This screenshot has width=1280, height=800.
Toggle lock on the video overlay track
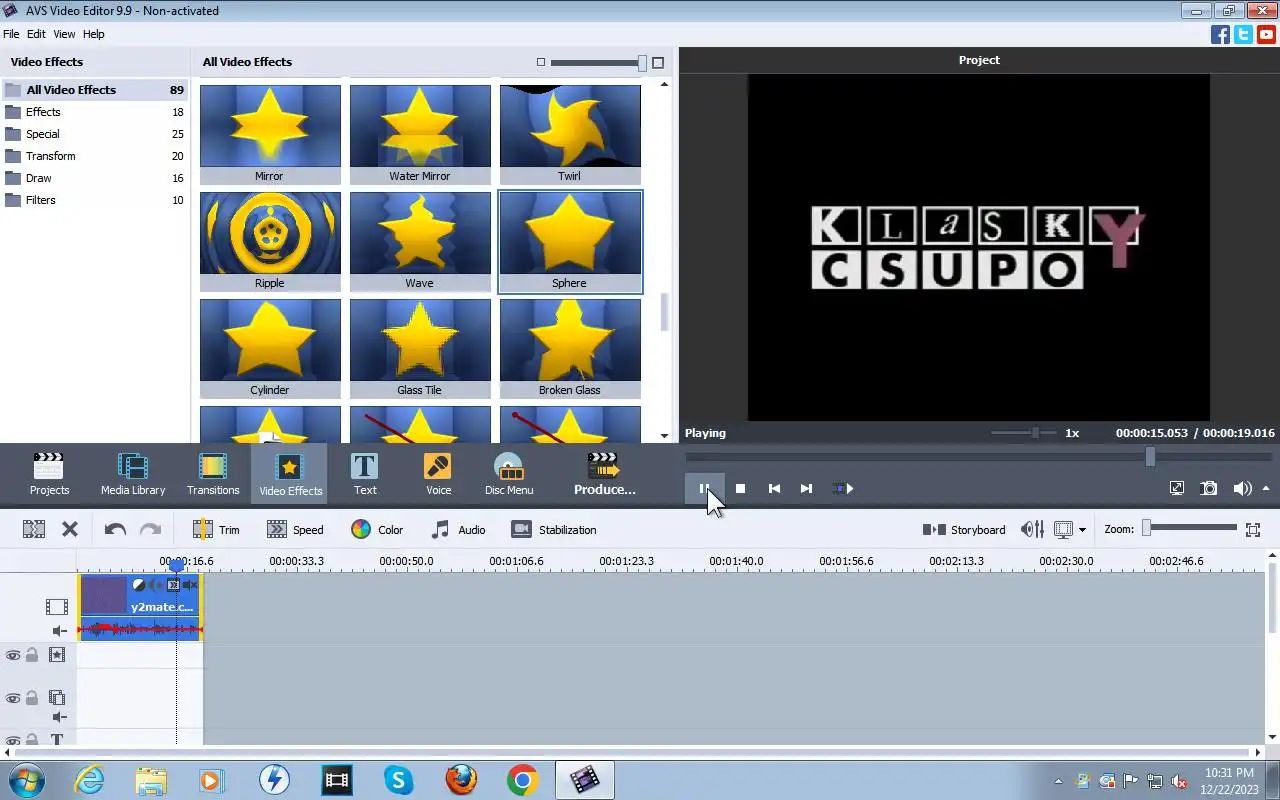click(32, 698)
